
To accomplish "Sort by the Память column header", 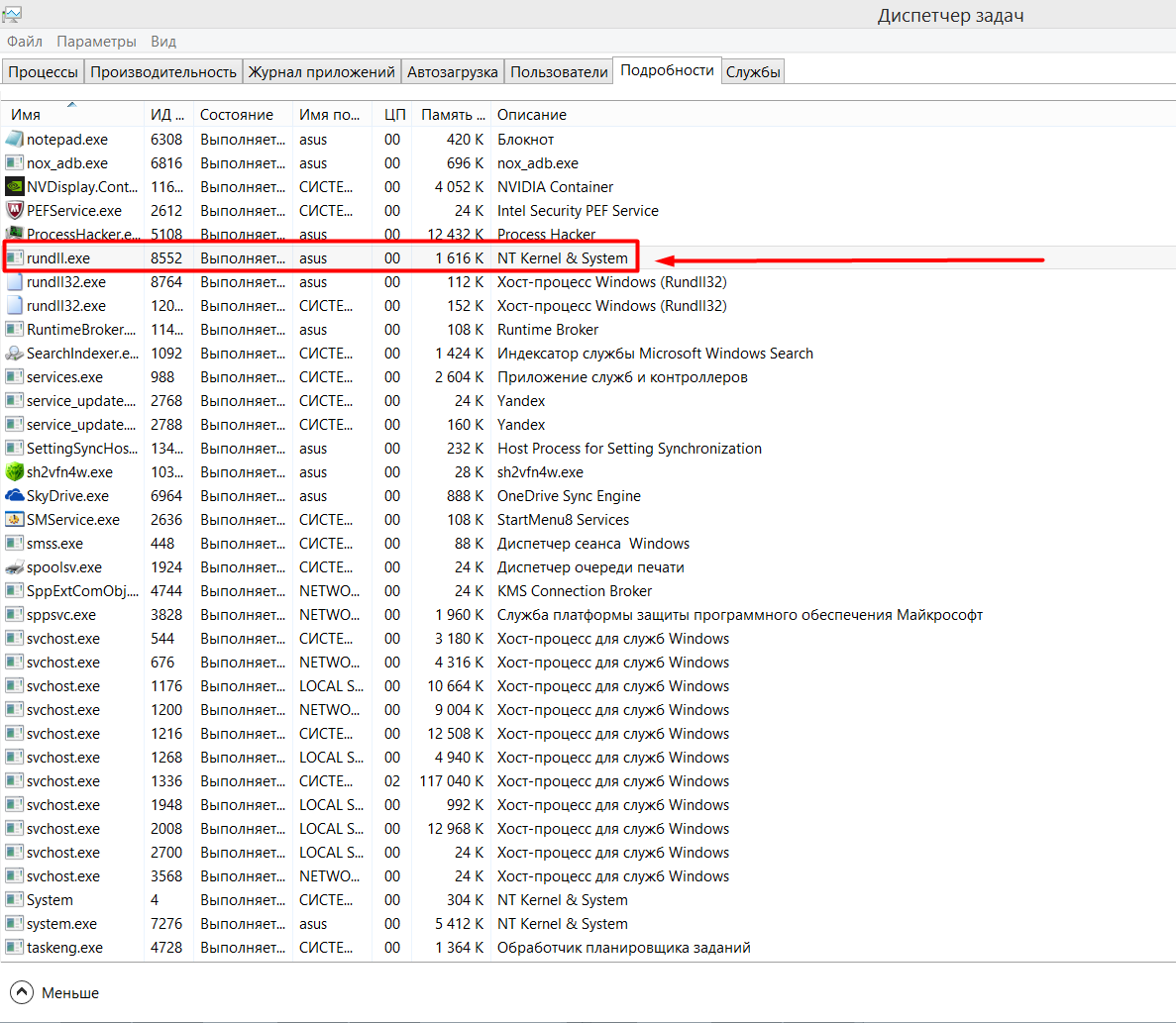I will coord(451,114).
